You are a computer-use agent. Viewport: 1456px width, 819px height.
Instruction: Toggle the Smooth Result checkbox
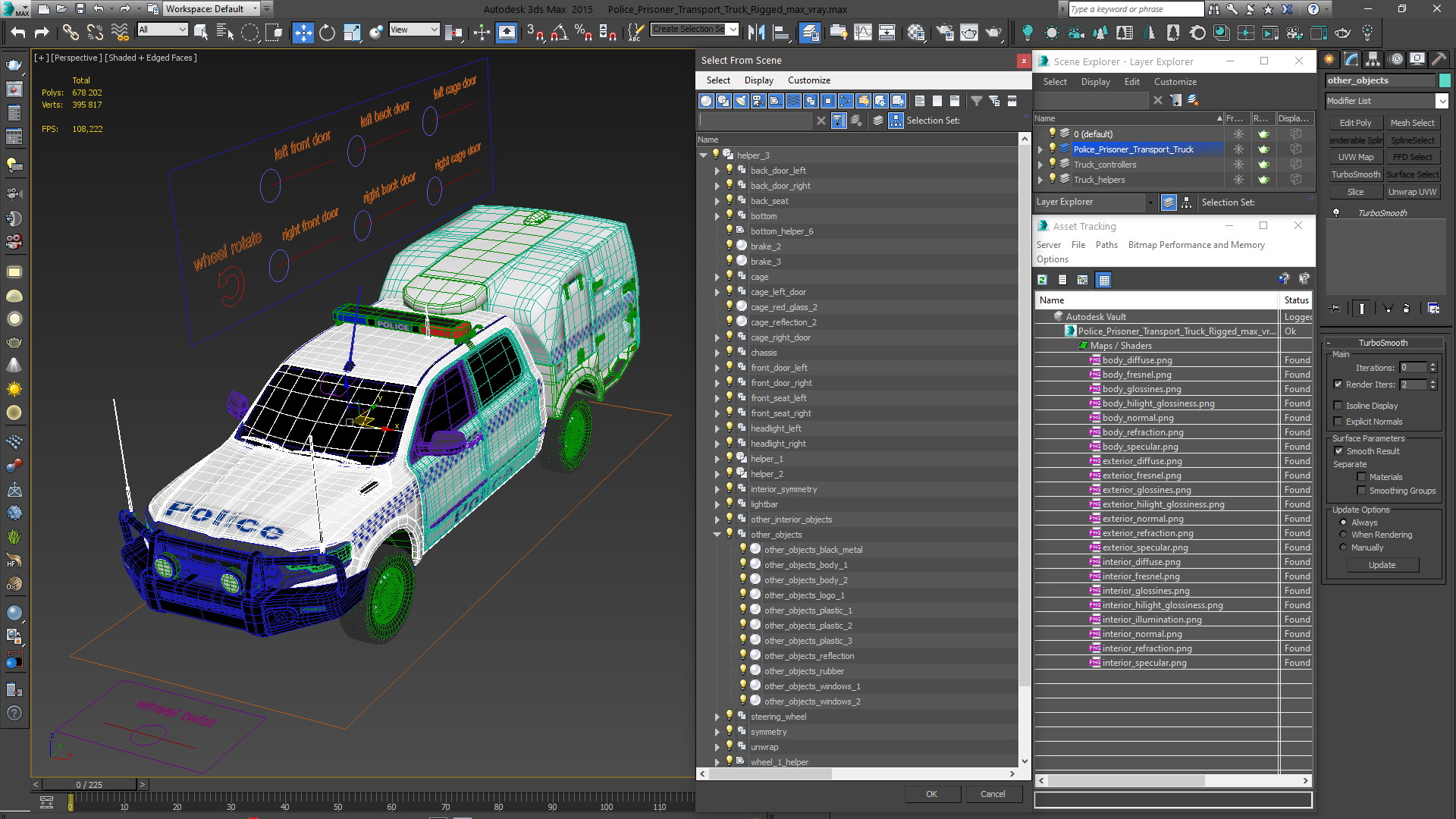point(1338,451)
